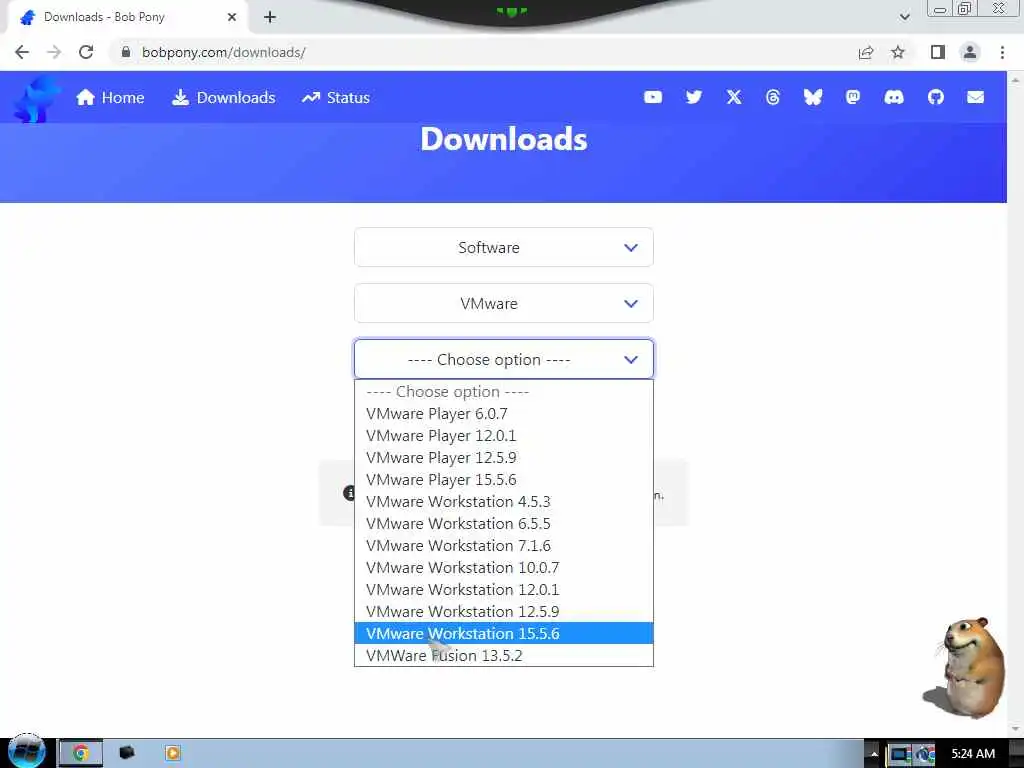Open the GitHub icon
The image size is (1024, 768).
935,97
